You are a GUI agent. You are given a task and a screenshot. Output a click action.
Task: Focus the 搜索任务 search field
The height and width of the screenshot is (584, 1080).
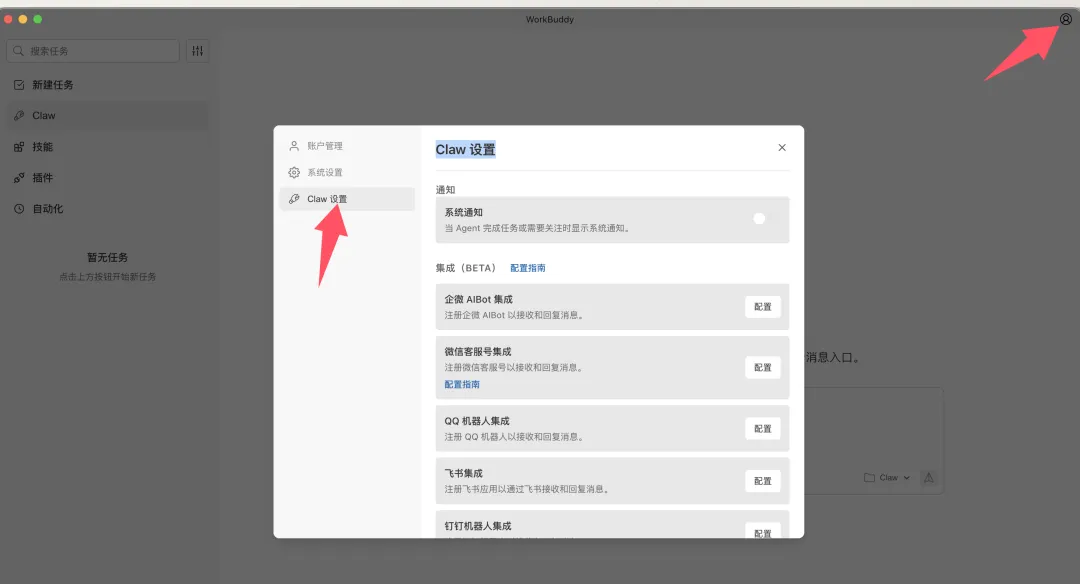(x=93, y=51)
